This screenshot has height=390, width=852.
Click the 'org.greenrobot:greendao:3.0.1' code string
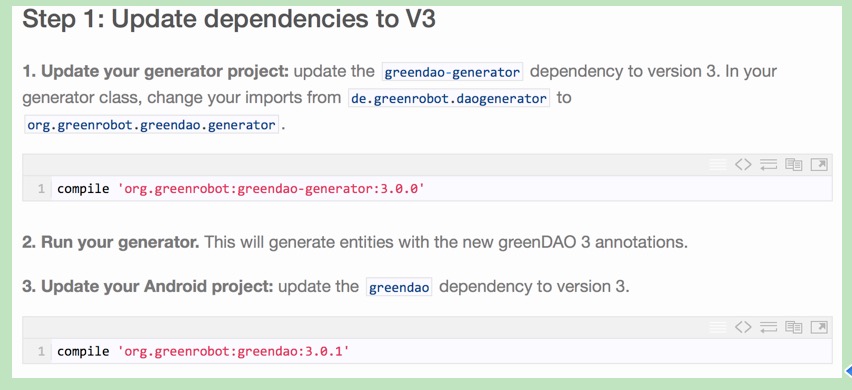coord(233,351)
